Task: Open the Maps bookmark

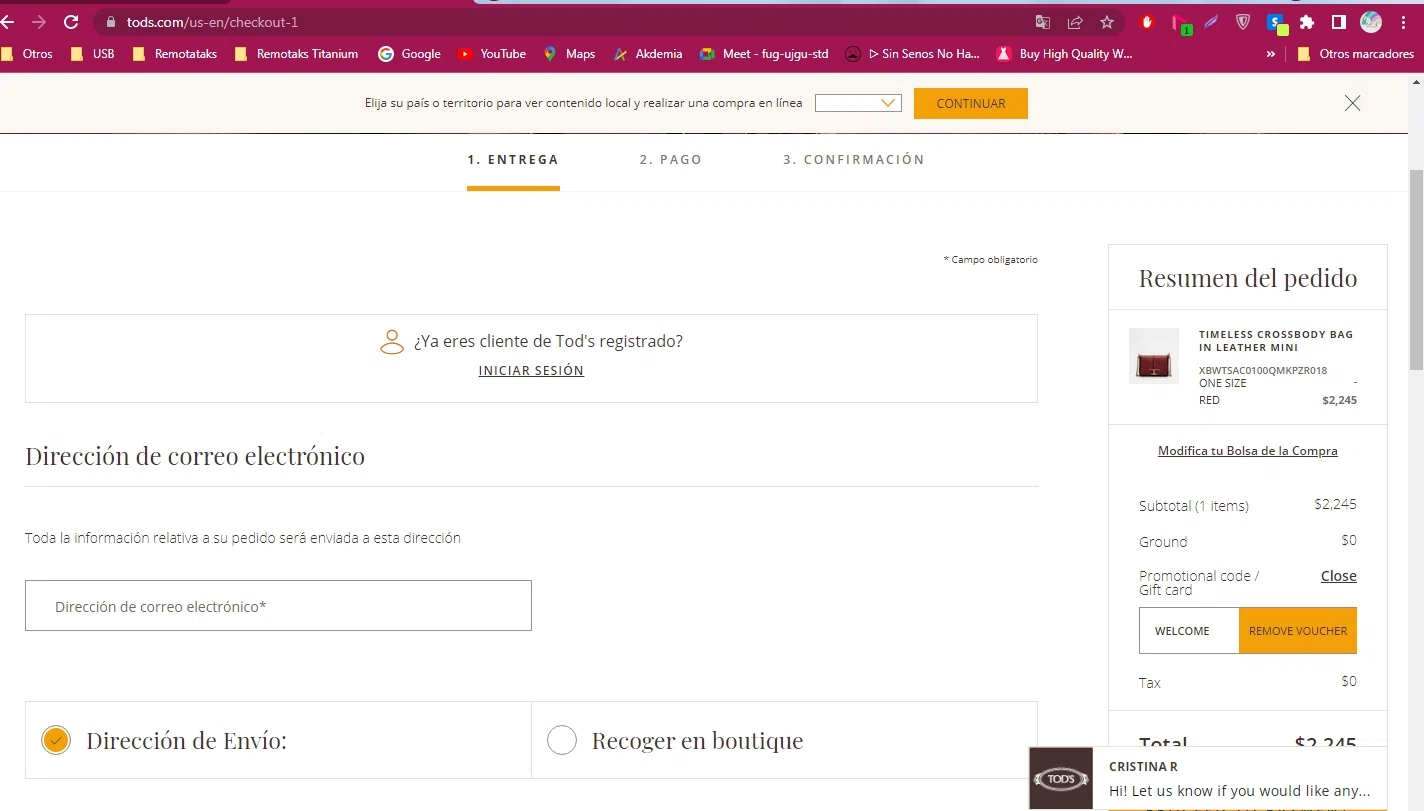Action: point(569,54)
